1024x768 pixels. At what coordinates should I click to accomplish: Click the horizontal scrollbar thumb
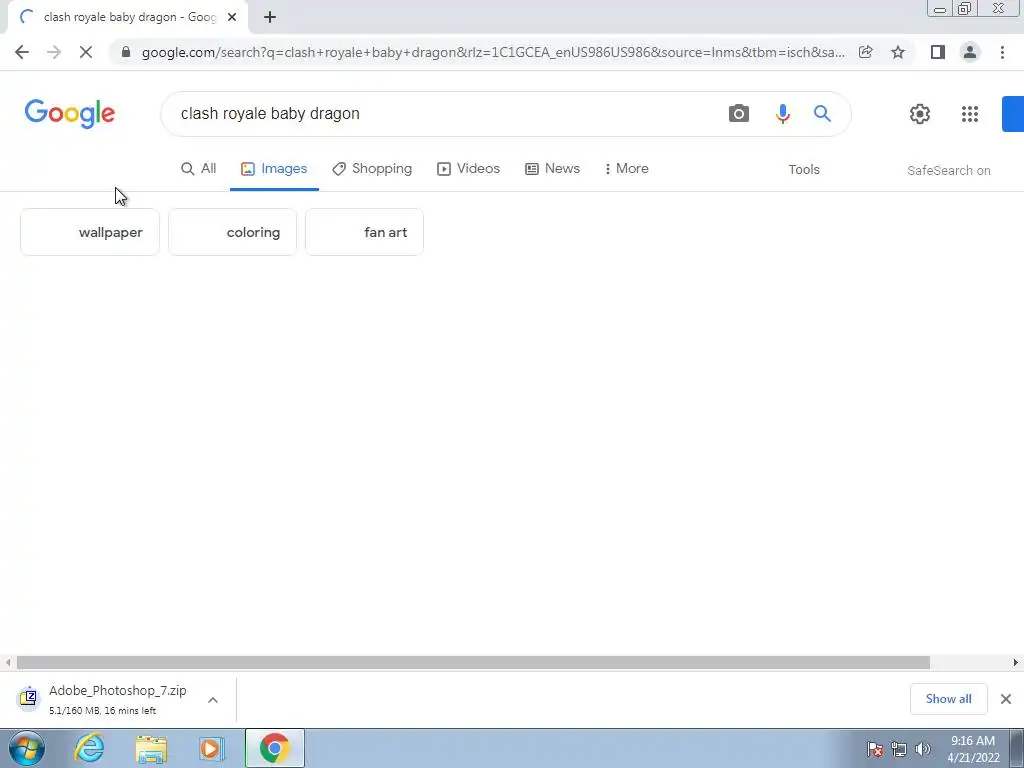(x=473, y=663)
